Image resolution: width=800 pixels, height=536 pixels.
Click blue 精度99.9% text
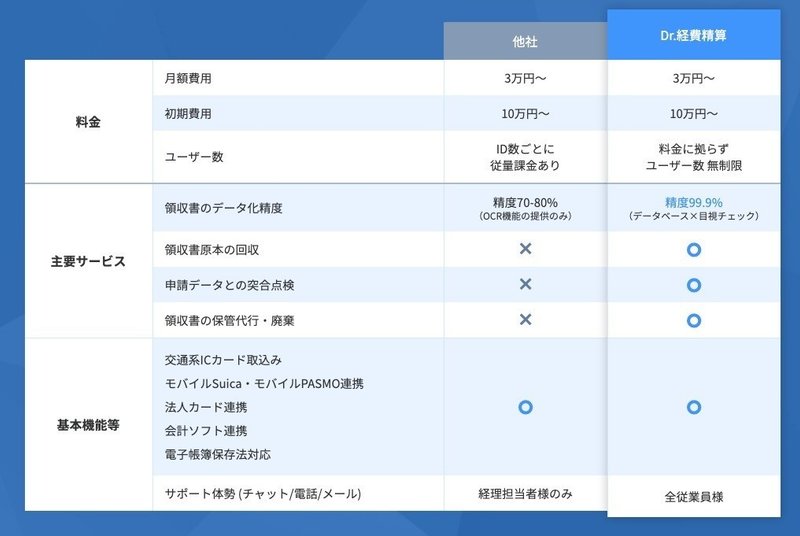(x=693, y=202)
